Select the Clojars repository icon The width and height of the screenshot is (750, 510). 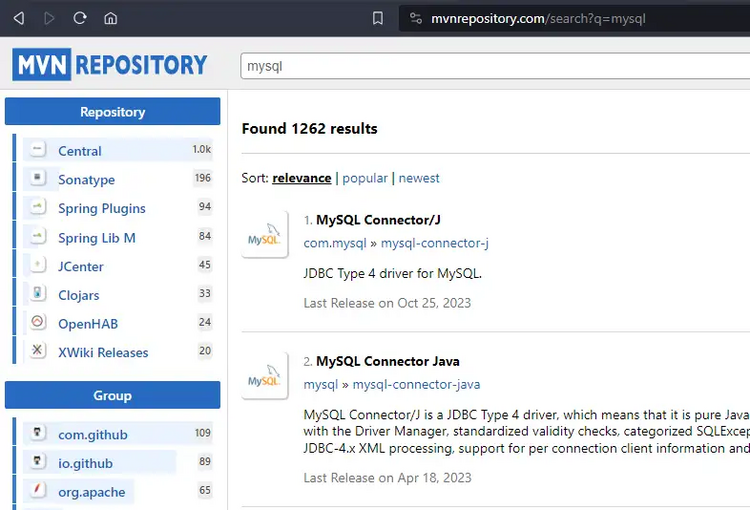pos(38,294)
